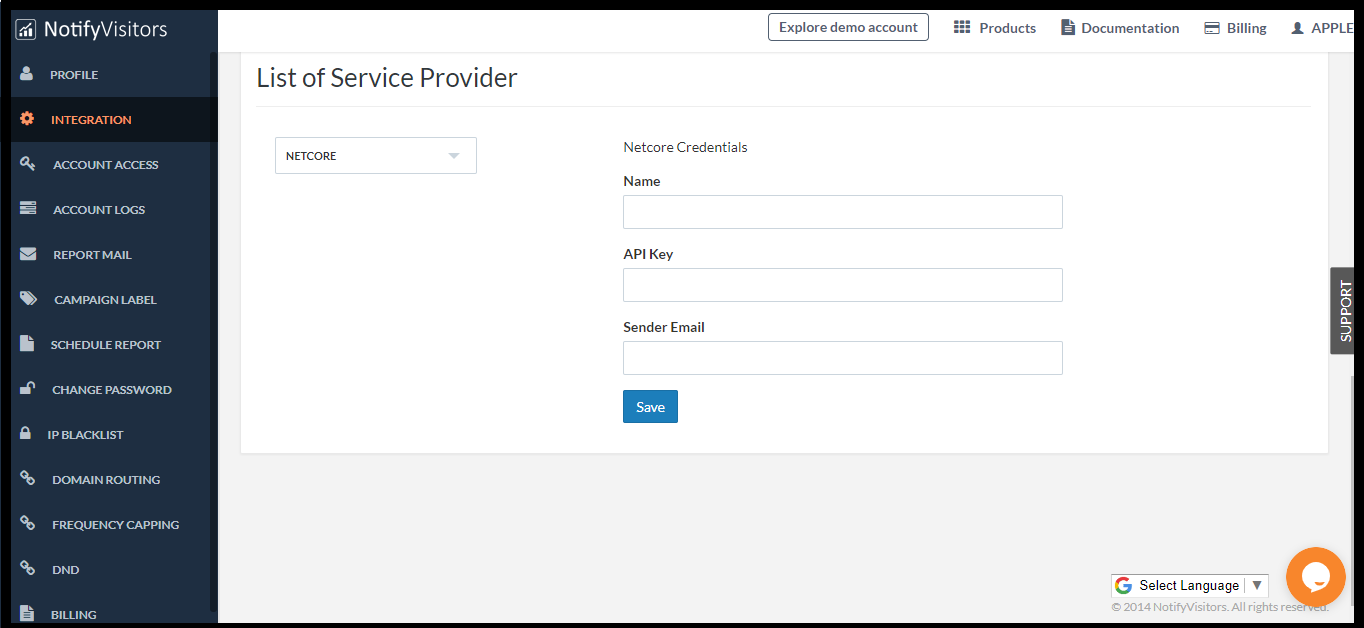This screenshot has height=628, width=1364.
Task: Open Campaign Label section
Action: tap(109, 299)
